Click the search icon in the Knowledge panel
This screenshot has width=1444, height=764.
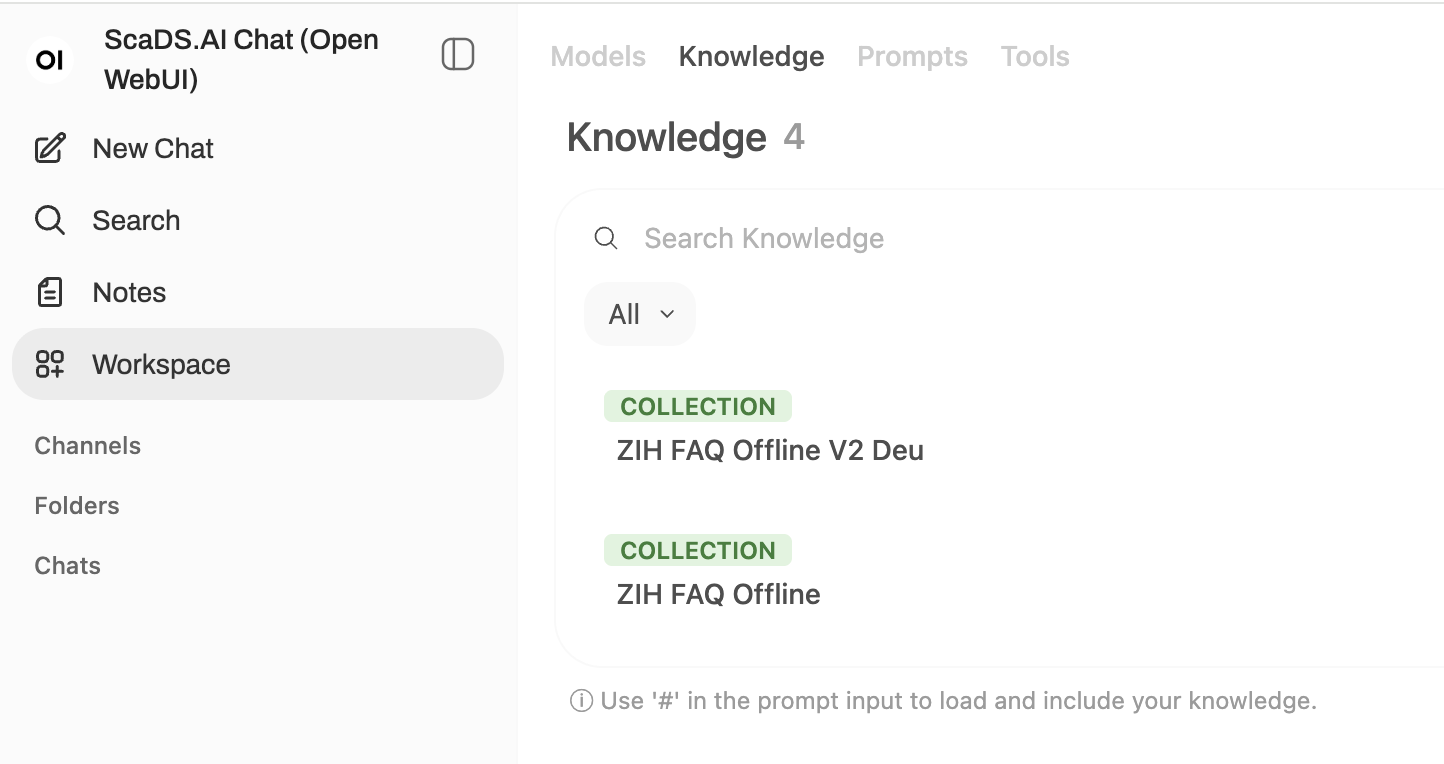606,238
